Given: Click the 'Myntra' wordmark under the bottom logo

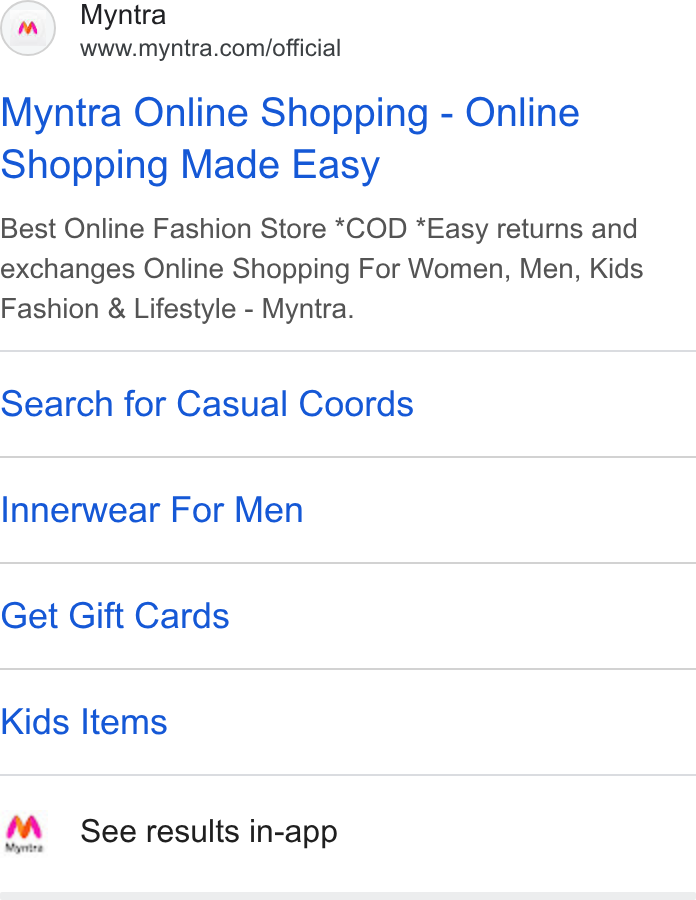Looking at the screenshot, I should (24, 847).
